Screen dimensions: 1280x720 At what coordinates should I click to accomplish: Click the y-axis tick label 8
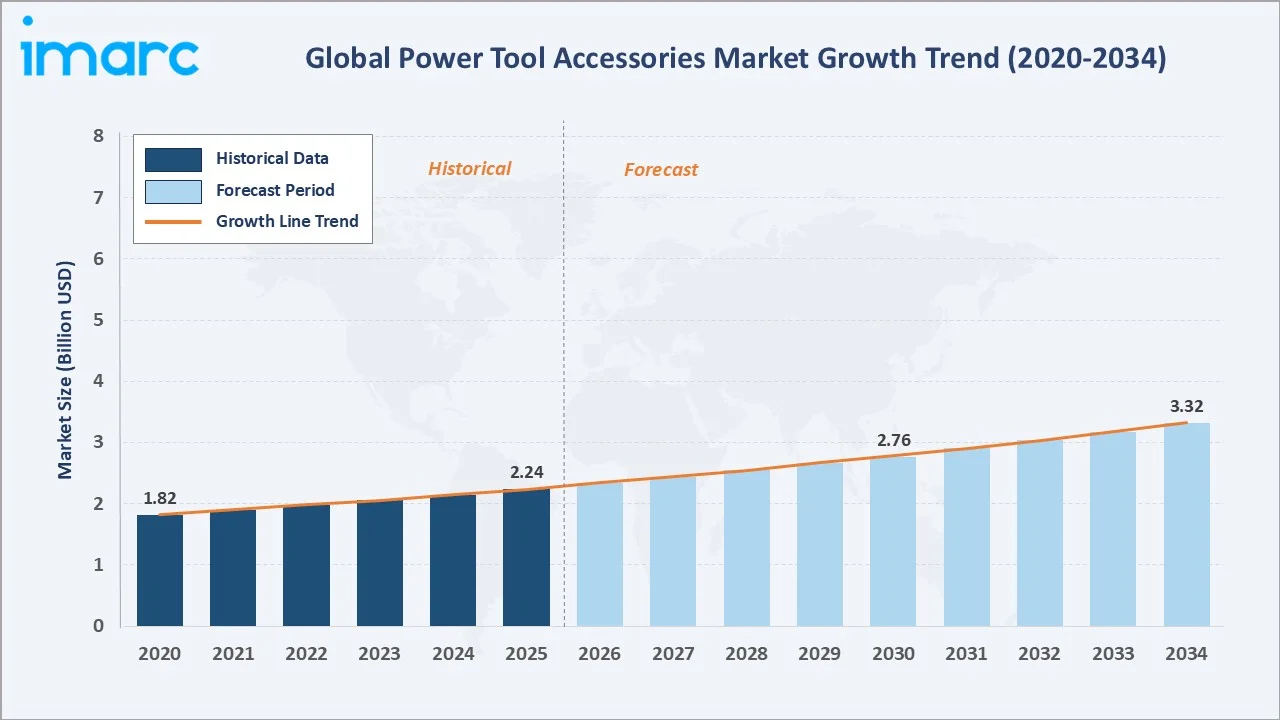(98, 136)
